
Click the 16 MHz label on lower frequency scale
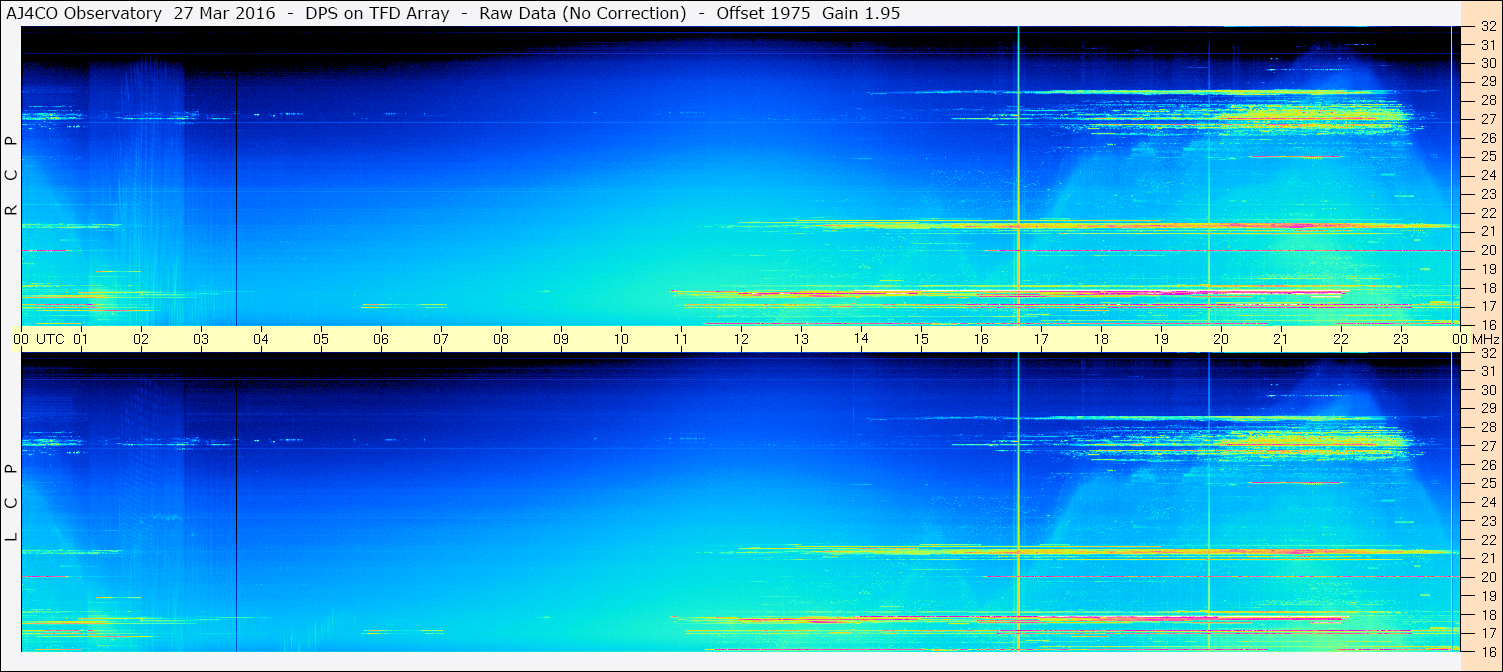1487,650
